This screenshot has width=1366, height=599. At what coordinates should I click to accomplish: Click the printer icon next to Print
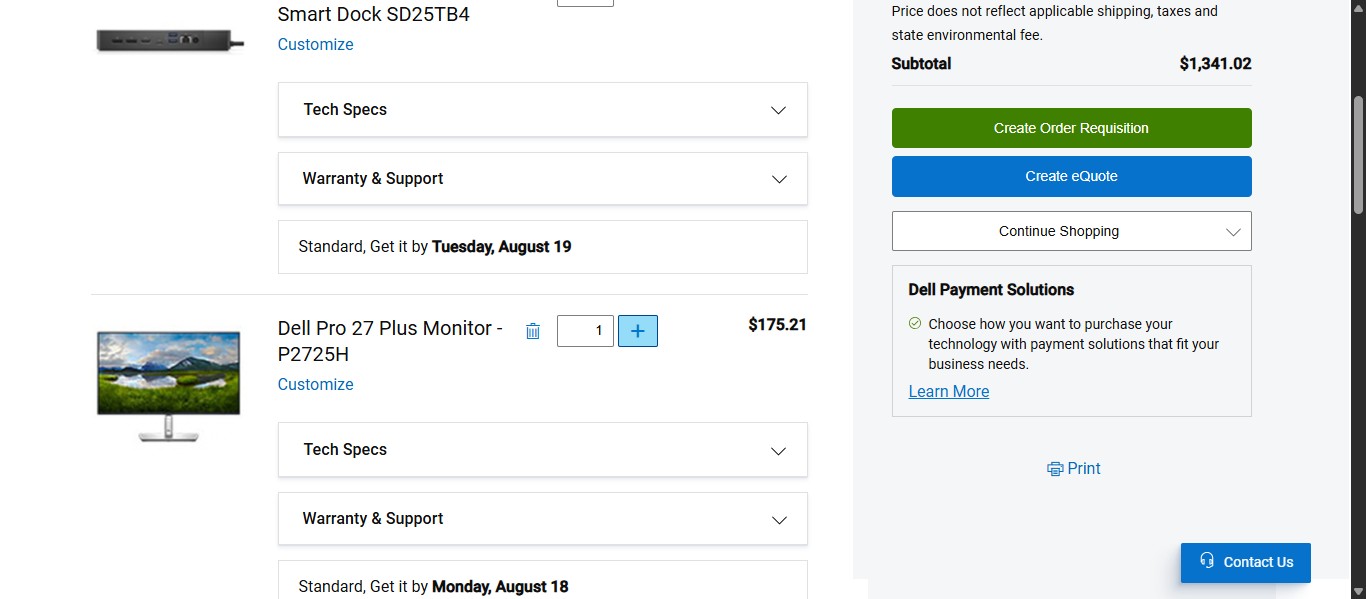(x=1055, y=468)
